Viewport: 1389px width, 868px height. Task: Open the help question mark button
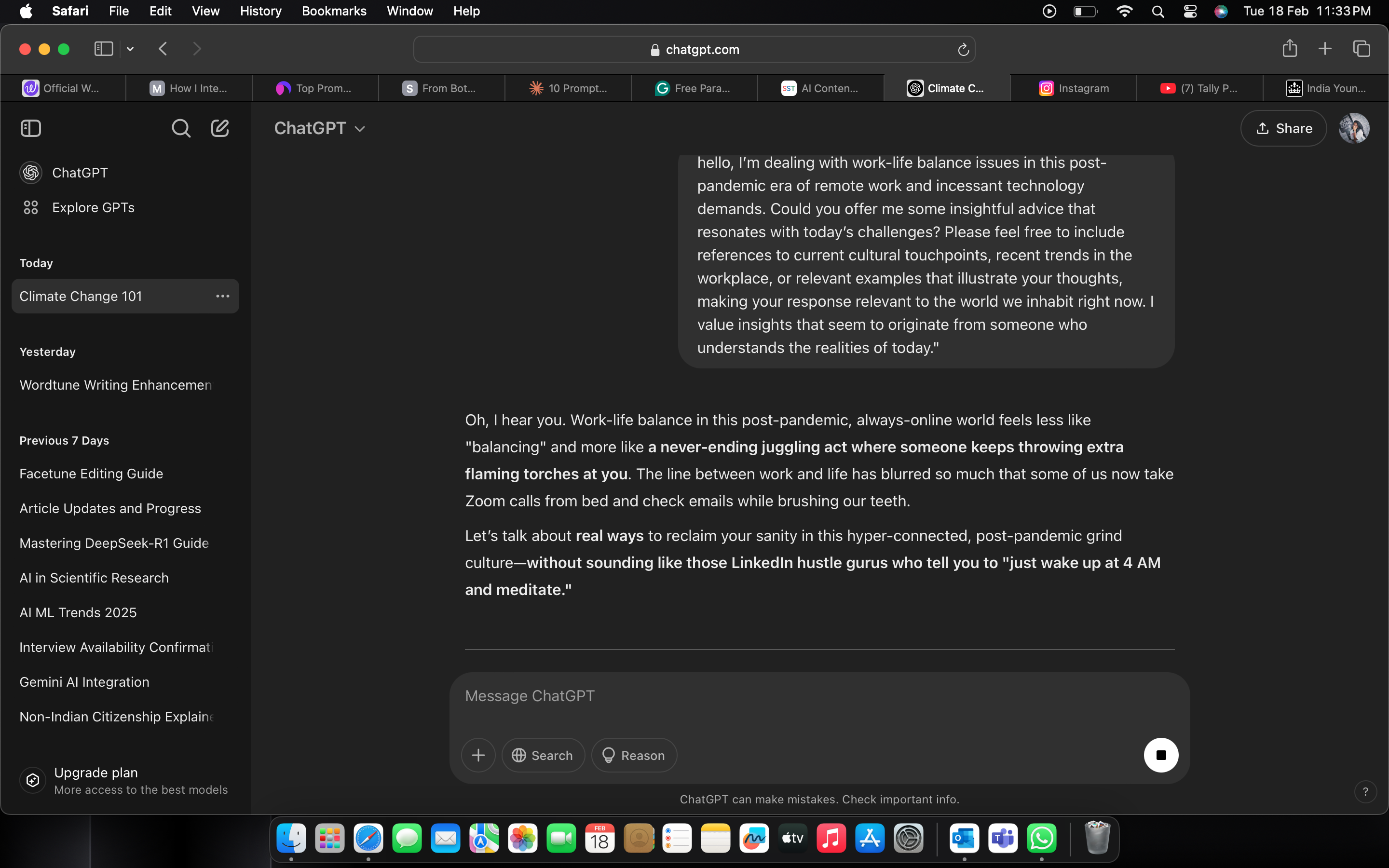(x=1365, y=792)
